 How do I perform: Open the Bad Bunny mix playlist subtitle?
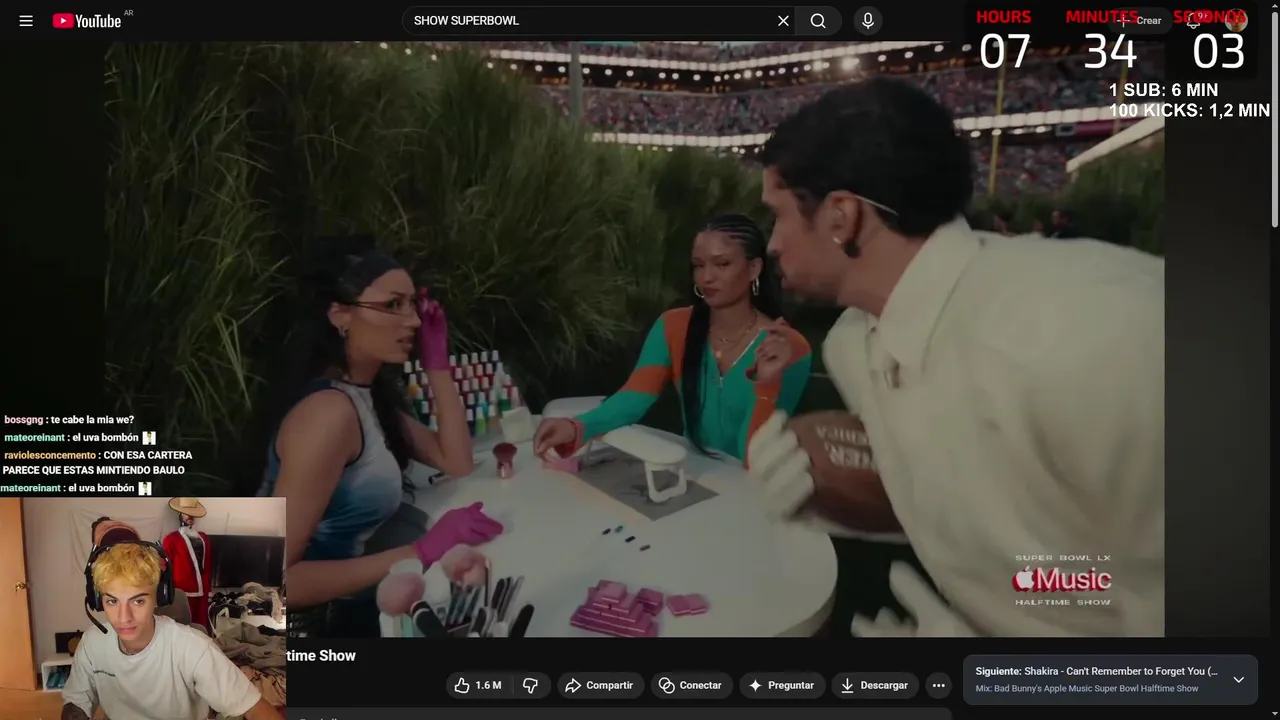pos(1087,689)
